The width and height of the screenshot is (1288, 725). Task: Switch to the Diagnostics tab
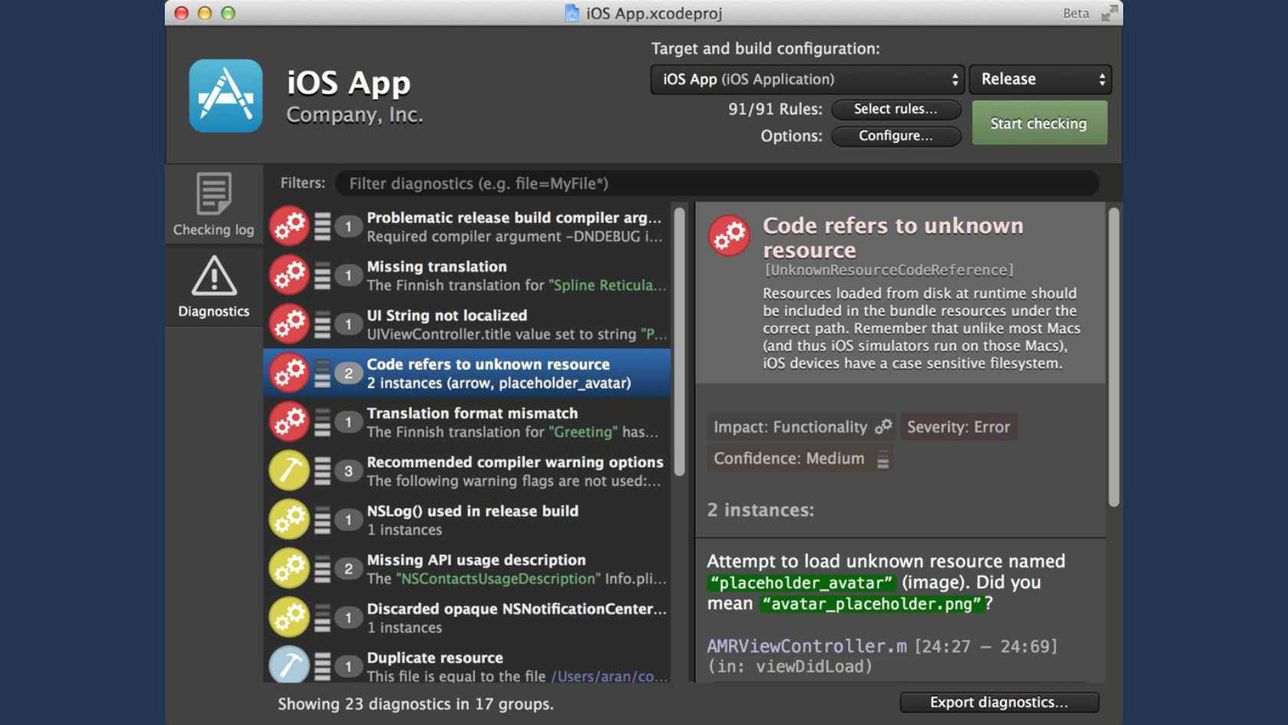point(214,286)
